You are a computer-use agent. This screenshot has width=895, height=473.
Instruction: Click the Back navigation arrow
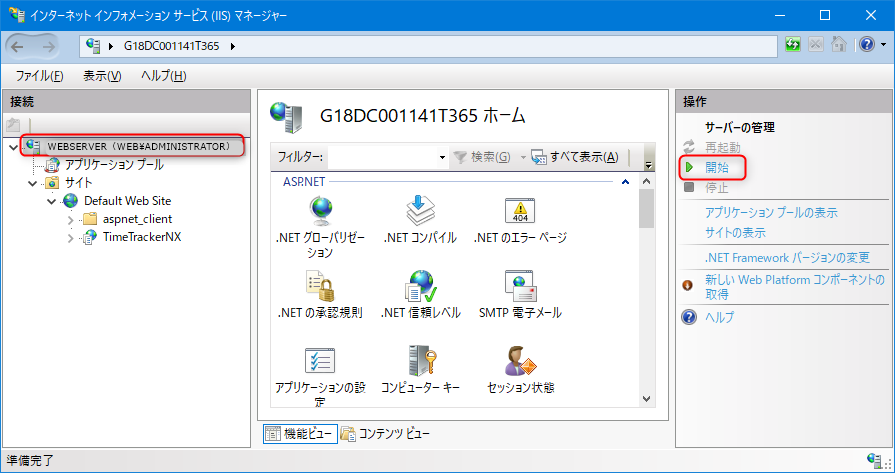tap(18, 47)
